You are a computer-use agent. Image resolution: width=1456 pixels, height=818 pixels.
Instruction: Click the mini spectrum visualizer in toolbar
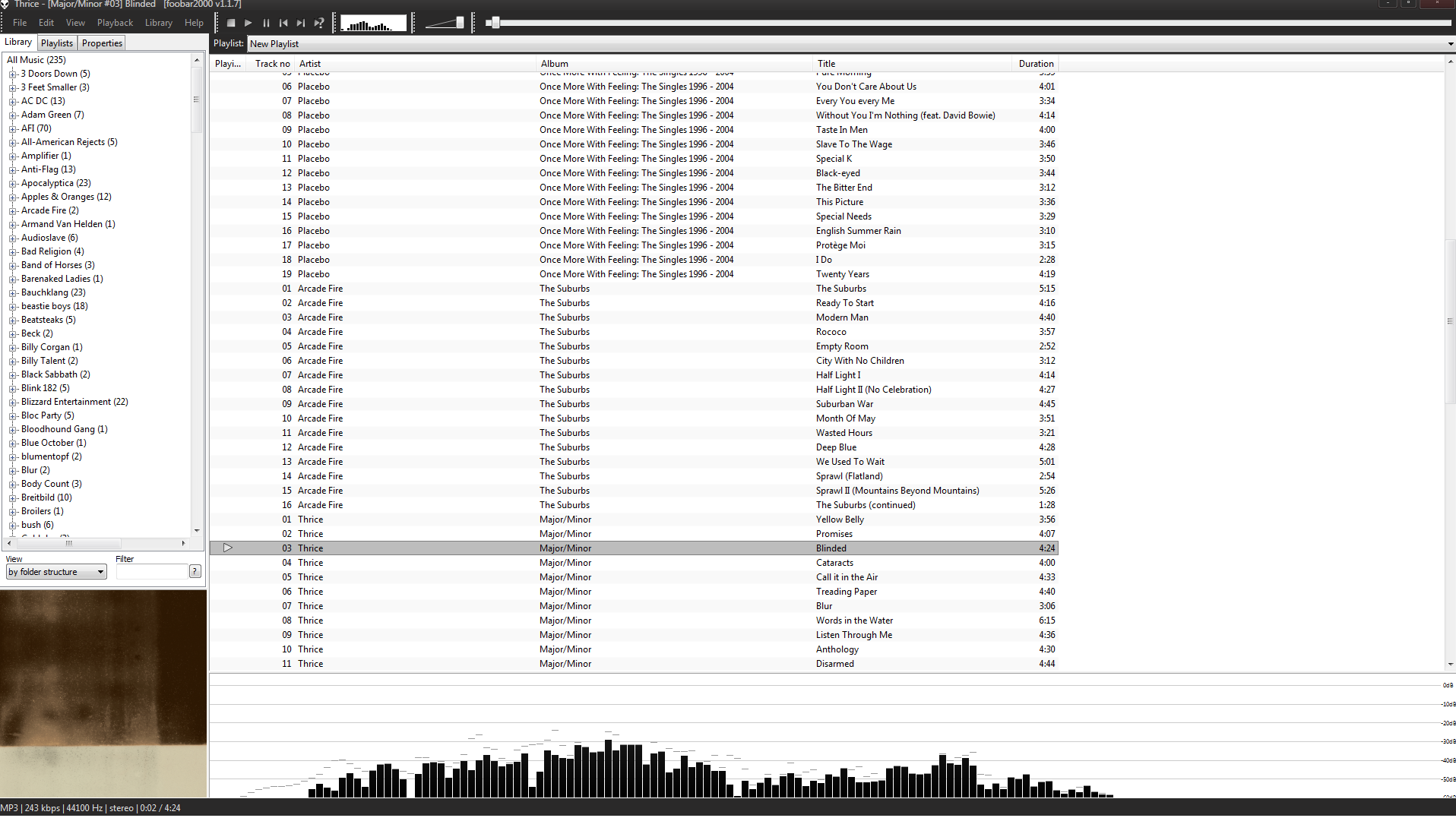tap(373, 24)
